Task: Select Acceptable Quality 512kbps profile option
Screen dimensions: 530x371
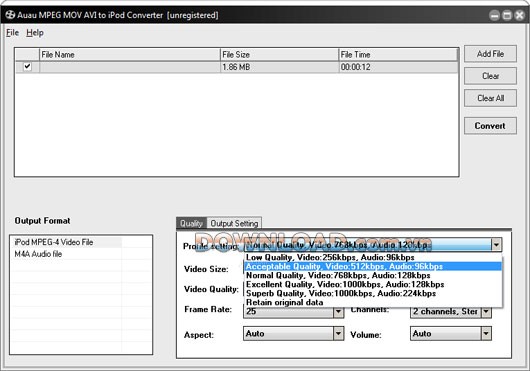Action: pyautogui.click(x=373, y=266)
